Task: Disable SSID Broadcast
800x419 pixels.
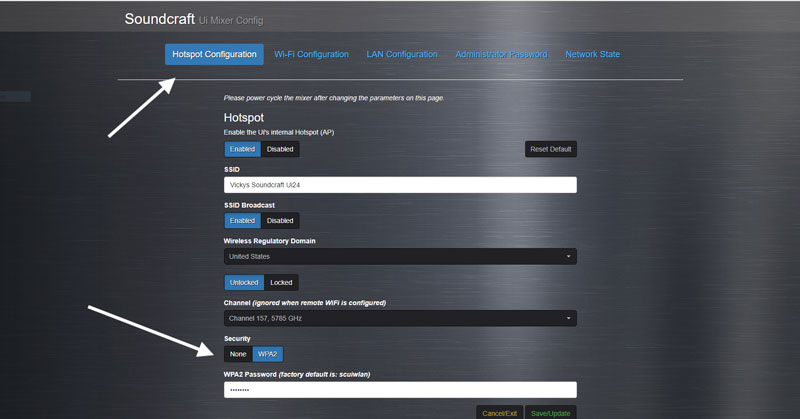Action: tap(280, 220)
